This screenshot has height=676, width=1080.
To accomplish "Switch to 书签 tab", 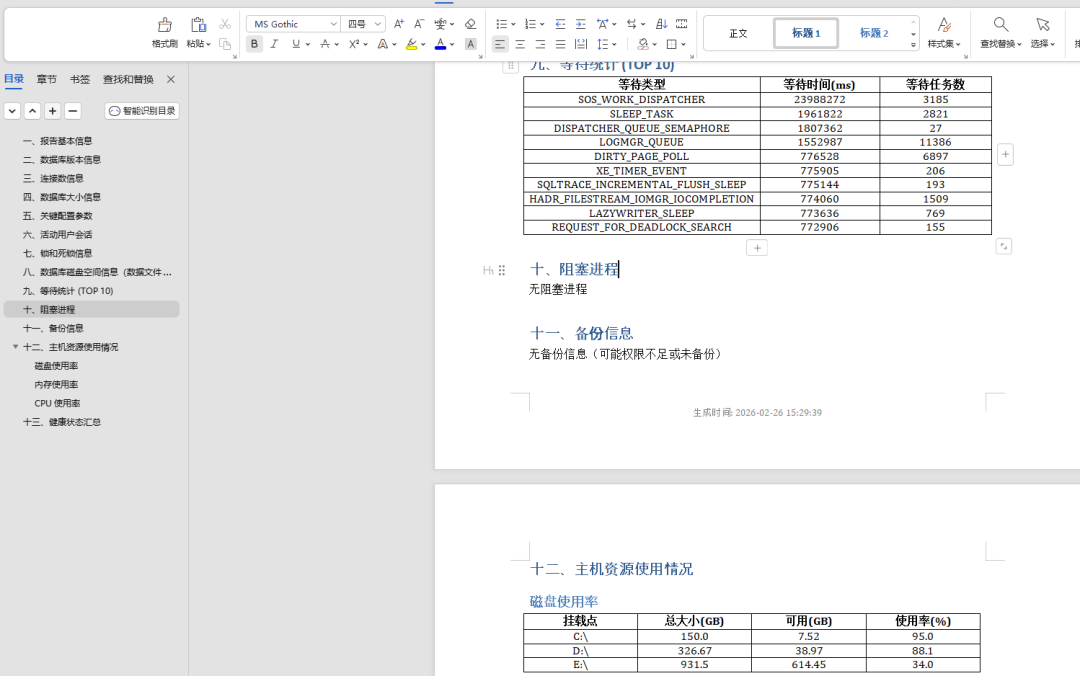I will pos(80,79).
